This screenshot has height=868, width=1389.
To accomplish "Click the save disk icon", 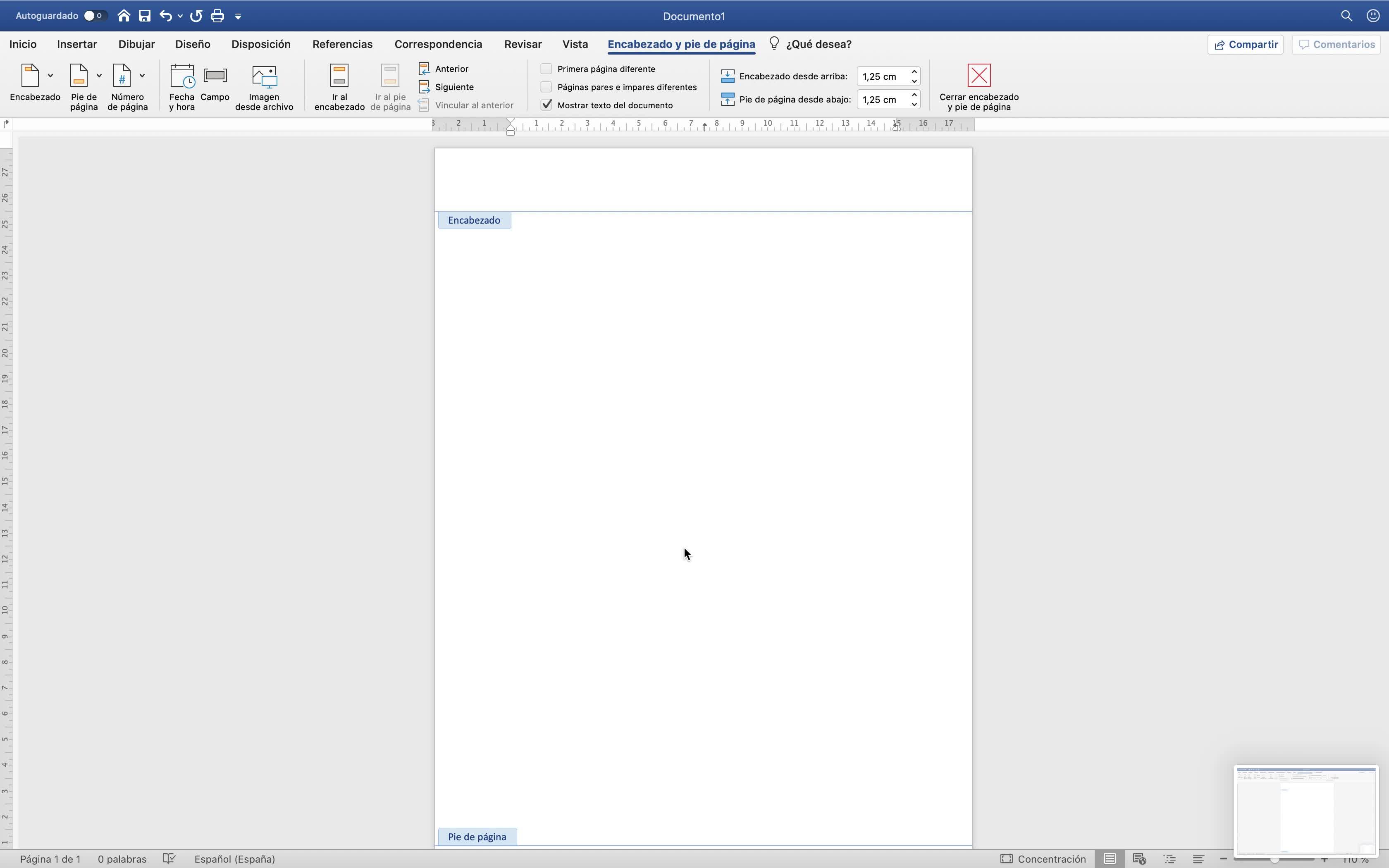I will pyautogui.click(x=145, y=16).
